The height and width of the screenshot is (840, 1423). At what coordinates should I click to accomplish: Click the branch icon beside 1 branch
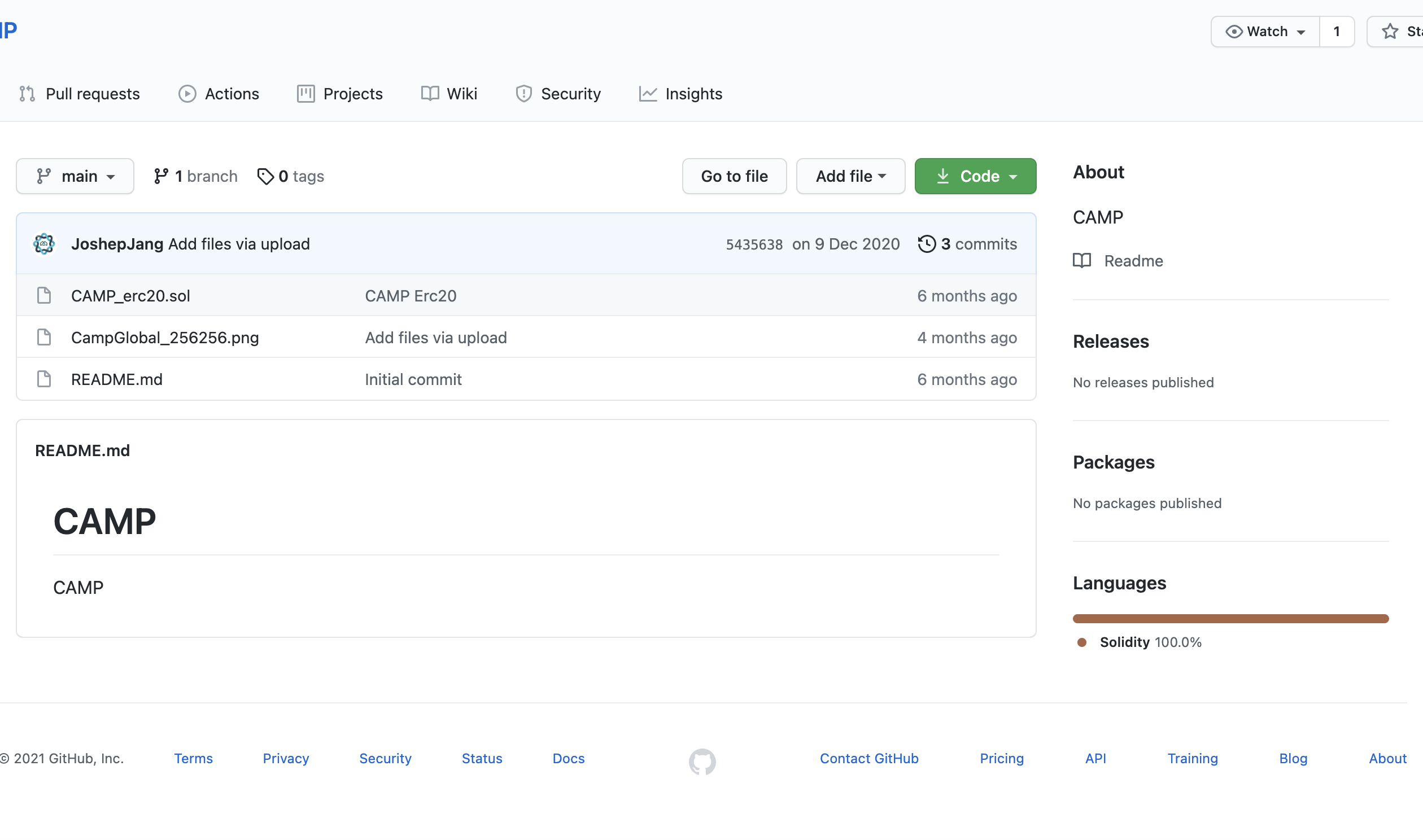161,177
